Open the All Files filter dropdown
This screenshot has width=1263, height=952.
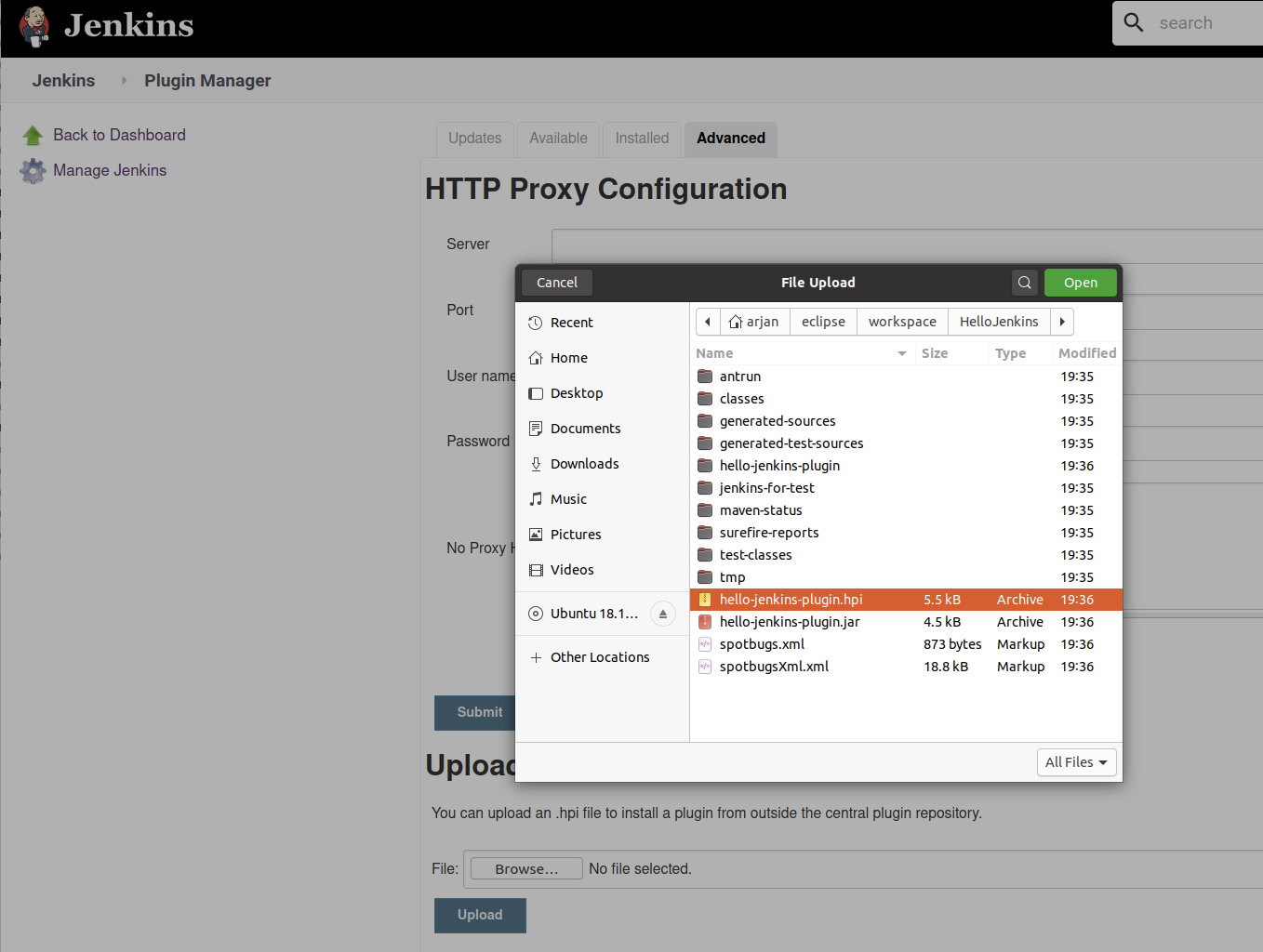1076,761
